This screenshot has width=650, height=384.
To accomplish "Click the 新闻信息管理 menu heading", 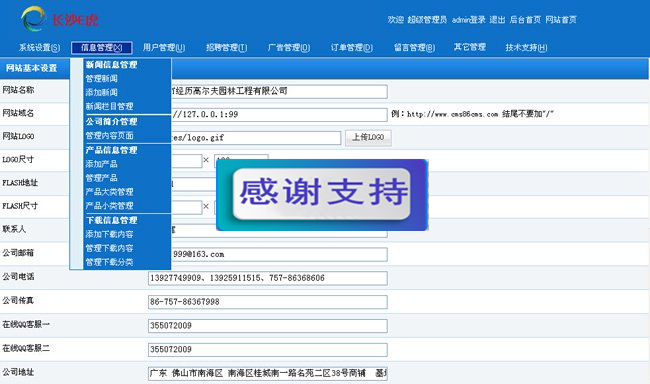I will 111,65.
